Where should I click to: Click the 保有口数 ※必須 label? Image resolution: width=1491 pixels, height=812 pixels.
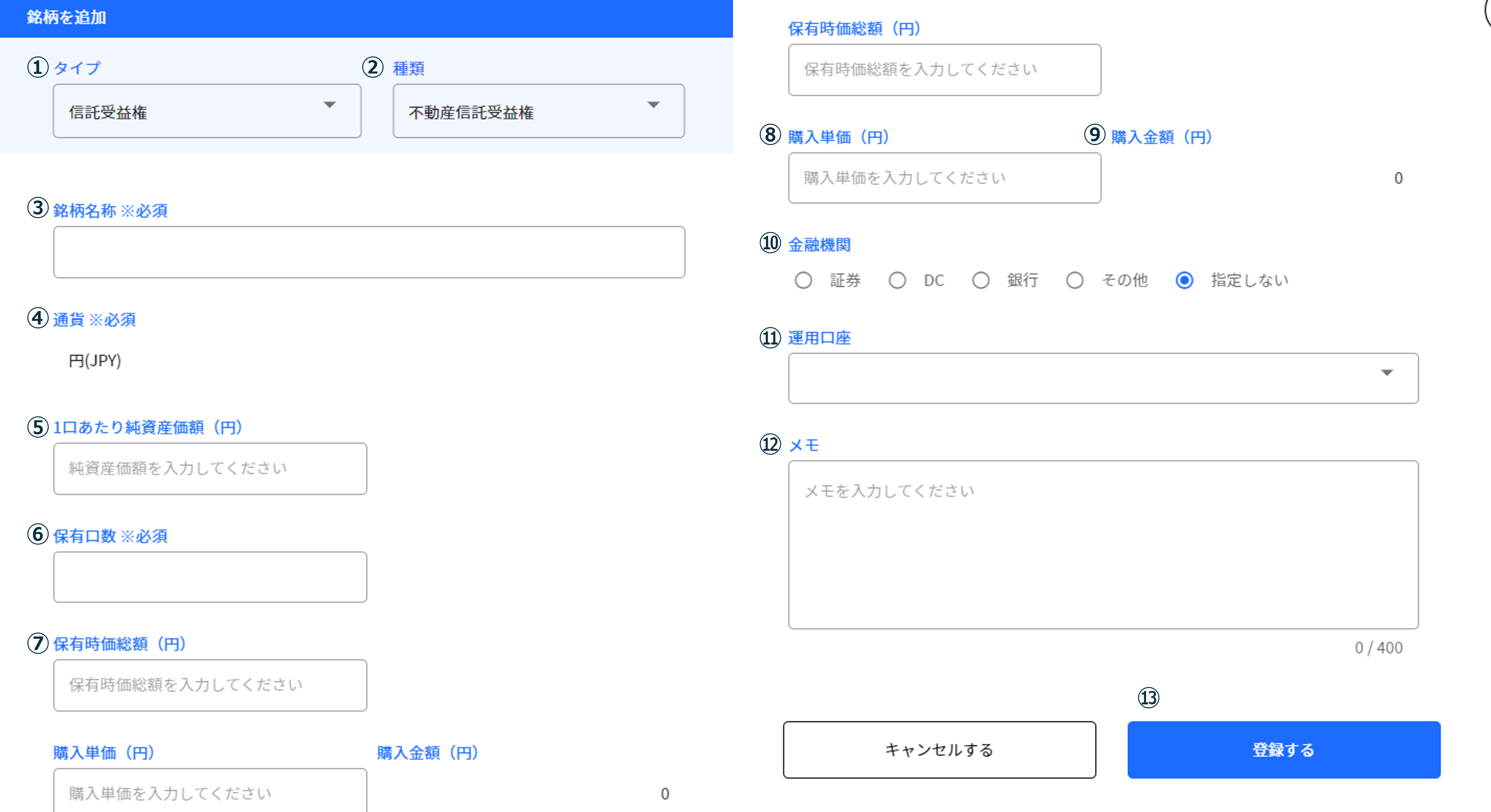click(x=110, y=536)
